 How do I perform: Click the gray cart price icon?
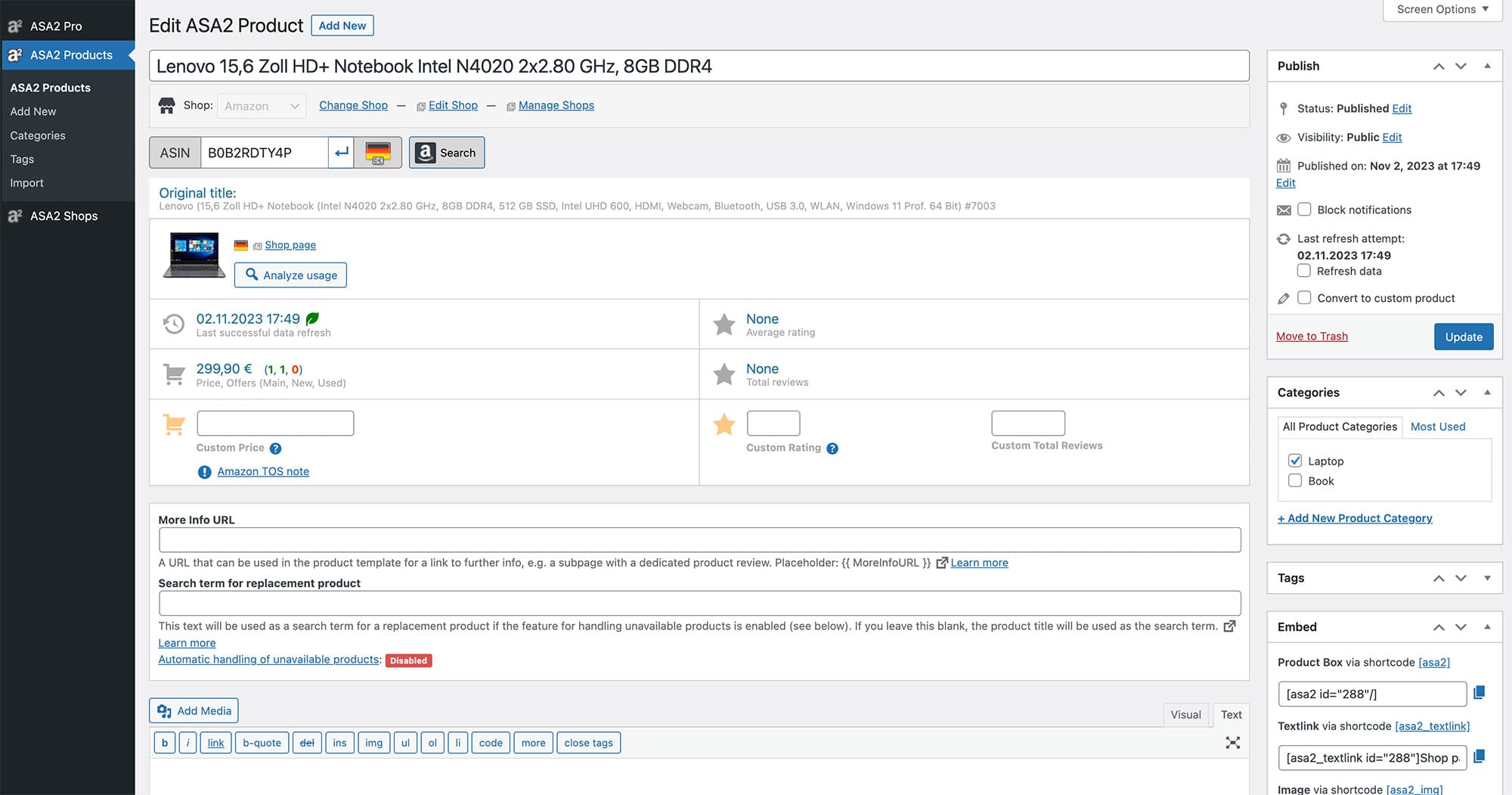tap(174, 374)
